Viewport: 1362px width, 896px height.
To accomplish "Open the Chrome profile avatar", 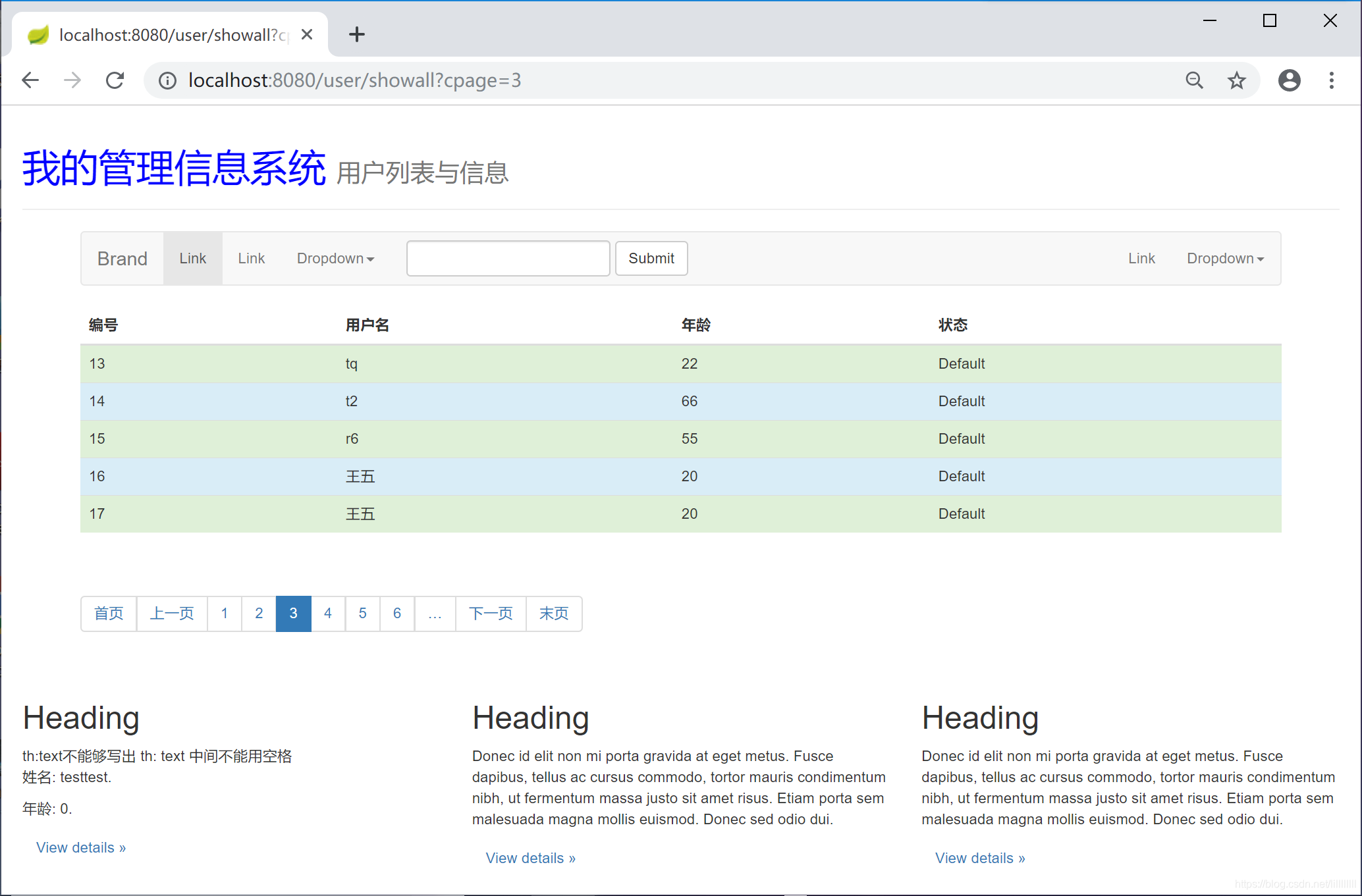I will click(1289, 80).
